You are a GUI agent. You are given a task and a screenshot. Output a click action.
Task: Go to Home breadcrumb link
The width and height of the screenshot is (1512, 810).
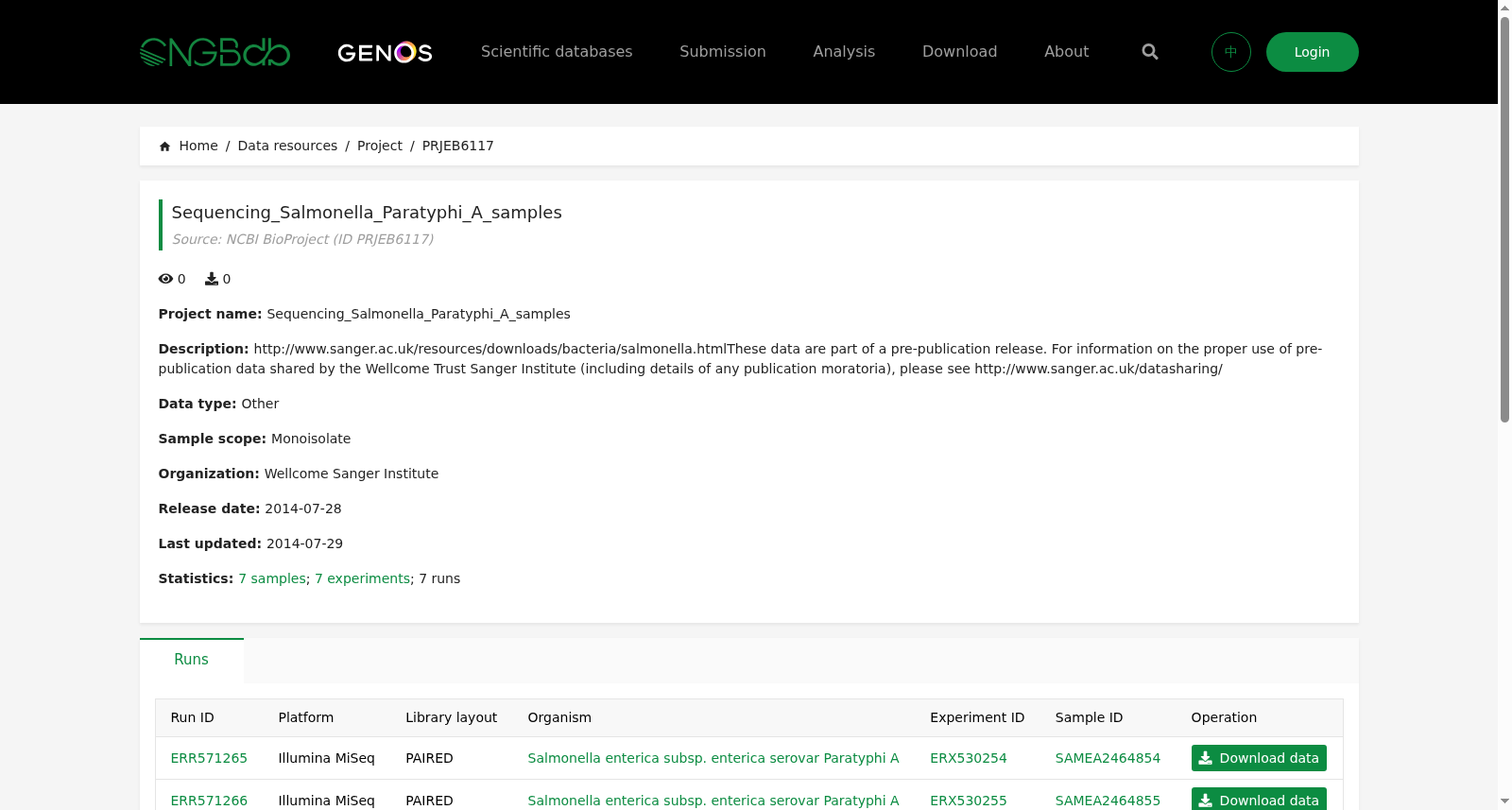point(198,146)
